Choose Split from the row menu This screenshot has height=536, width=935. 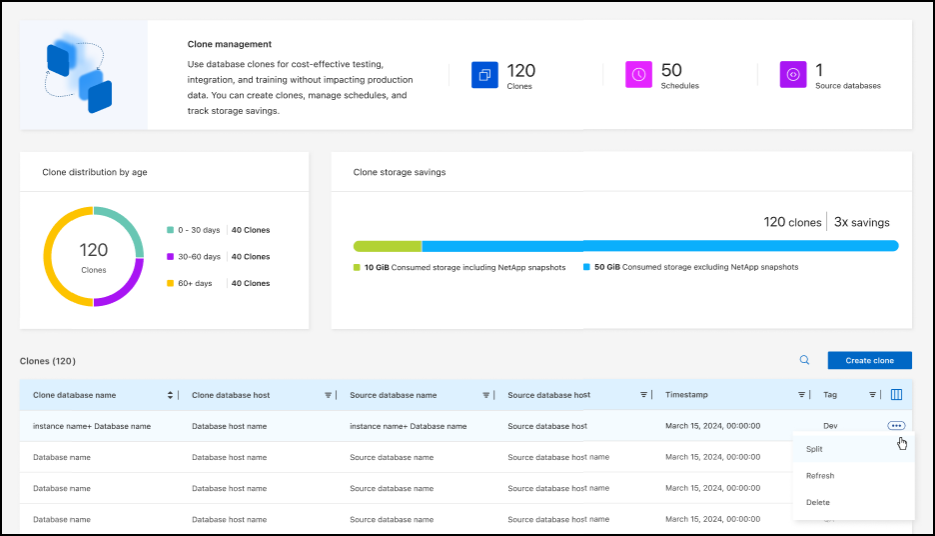point(815,449)
